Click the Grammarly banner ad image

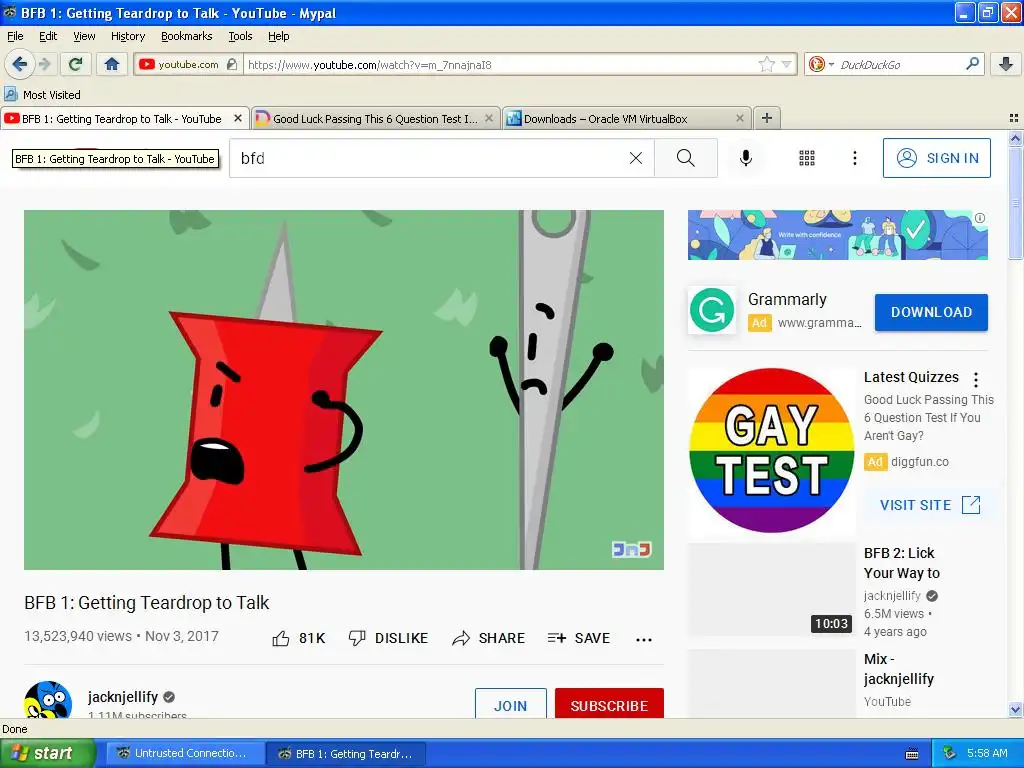[x=837, y=234]
